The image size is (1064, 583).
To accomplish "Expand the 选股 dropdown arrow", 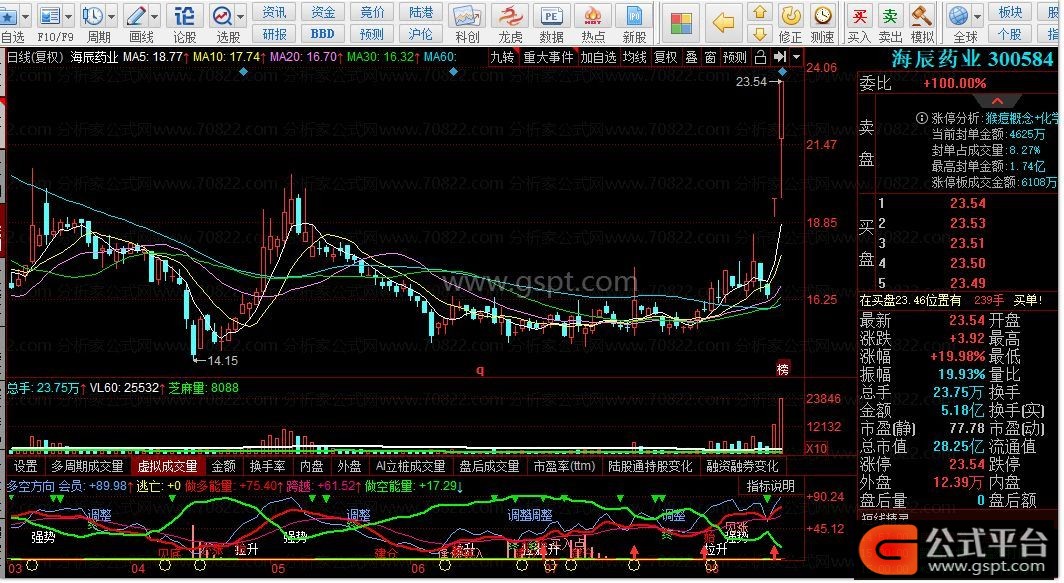I will pos(242,16).
